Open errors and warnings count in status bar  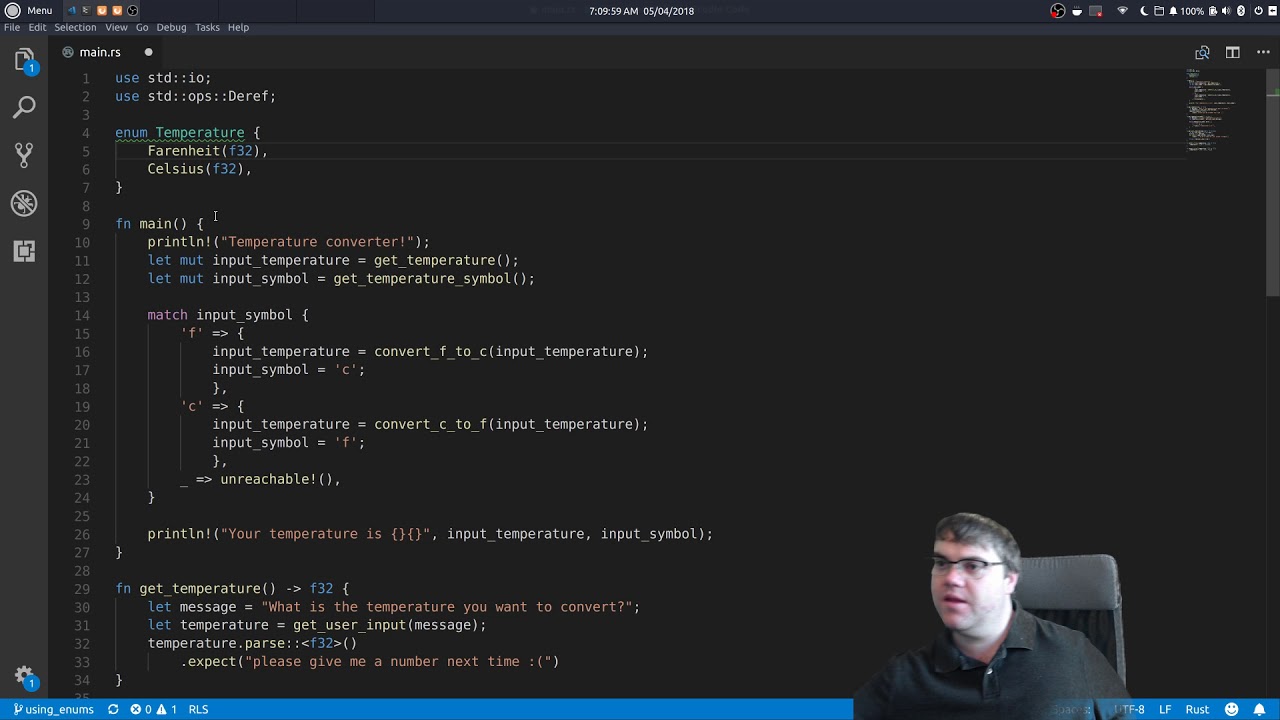pos(153,709)
